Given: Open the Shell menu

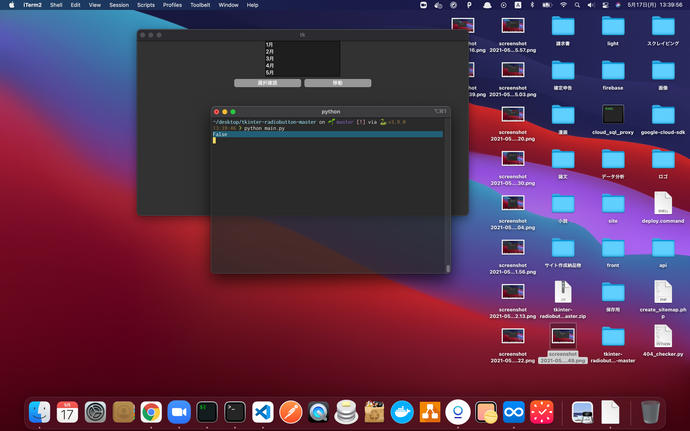Looking at the screenshot, I should point(56,5).
